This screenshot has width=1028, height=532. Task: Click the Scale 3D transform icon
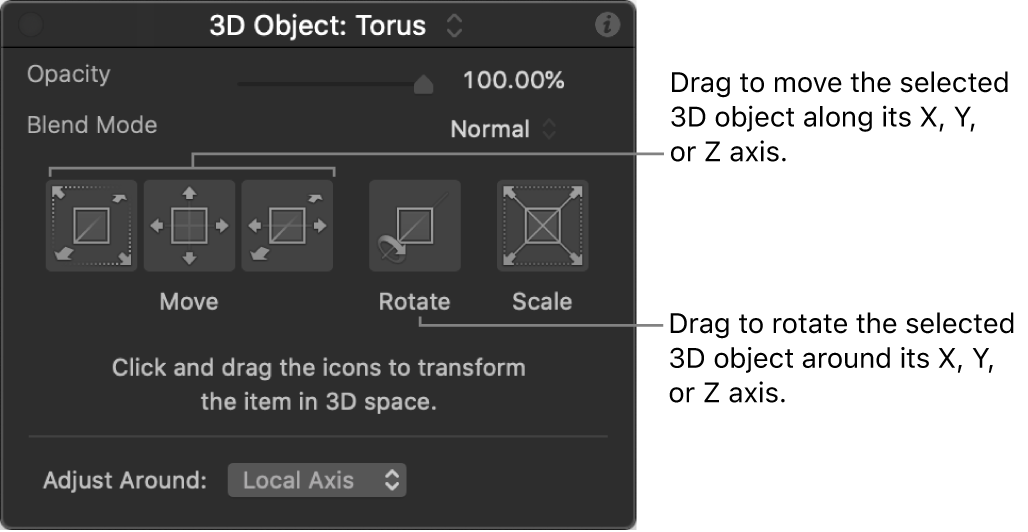(x=542, y=226)
